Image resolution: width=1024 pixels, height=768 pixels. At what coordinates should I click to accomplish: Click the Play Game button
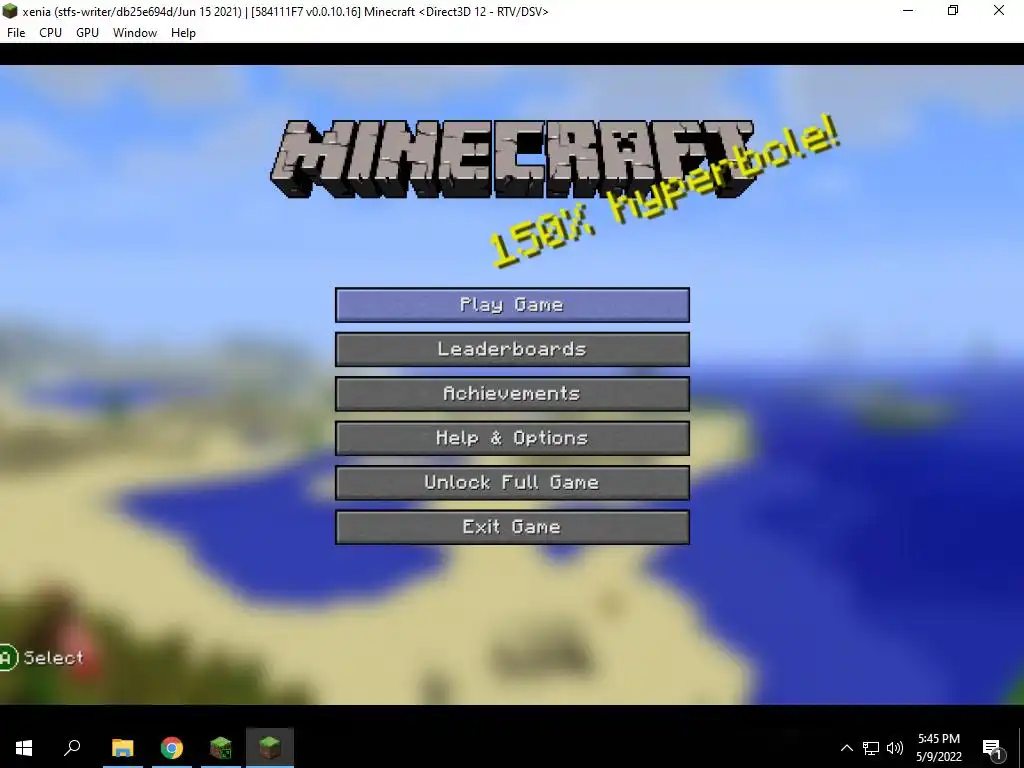coord(512,305)
